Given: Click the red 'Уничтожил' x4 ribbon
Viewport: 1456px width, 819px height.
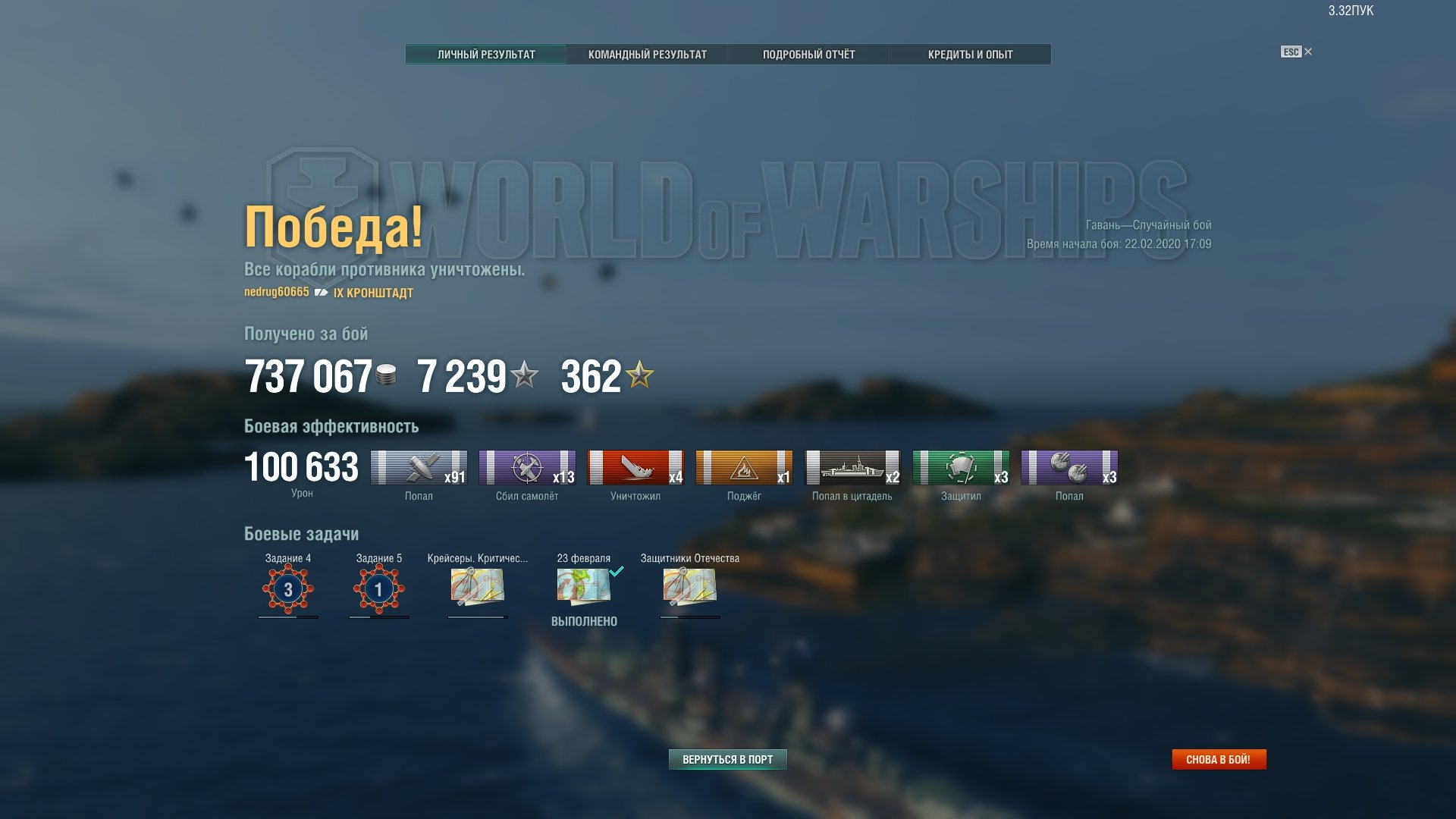Looking at the screenshot, I should click(x=635, y=468).
